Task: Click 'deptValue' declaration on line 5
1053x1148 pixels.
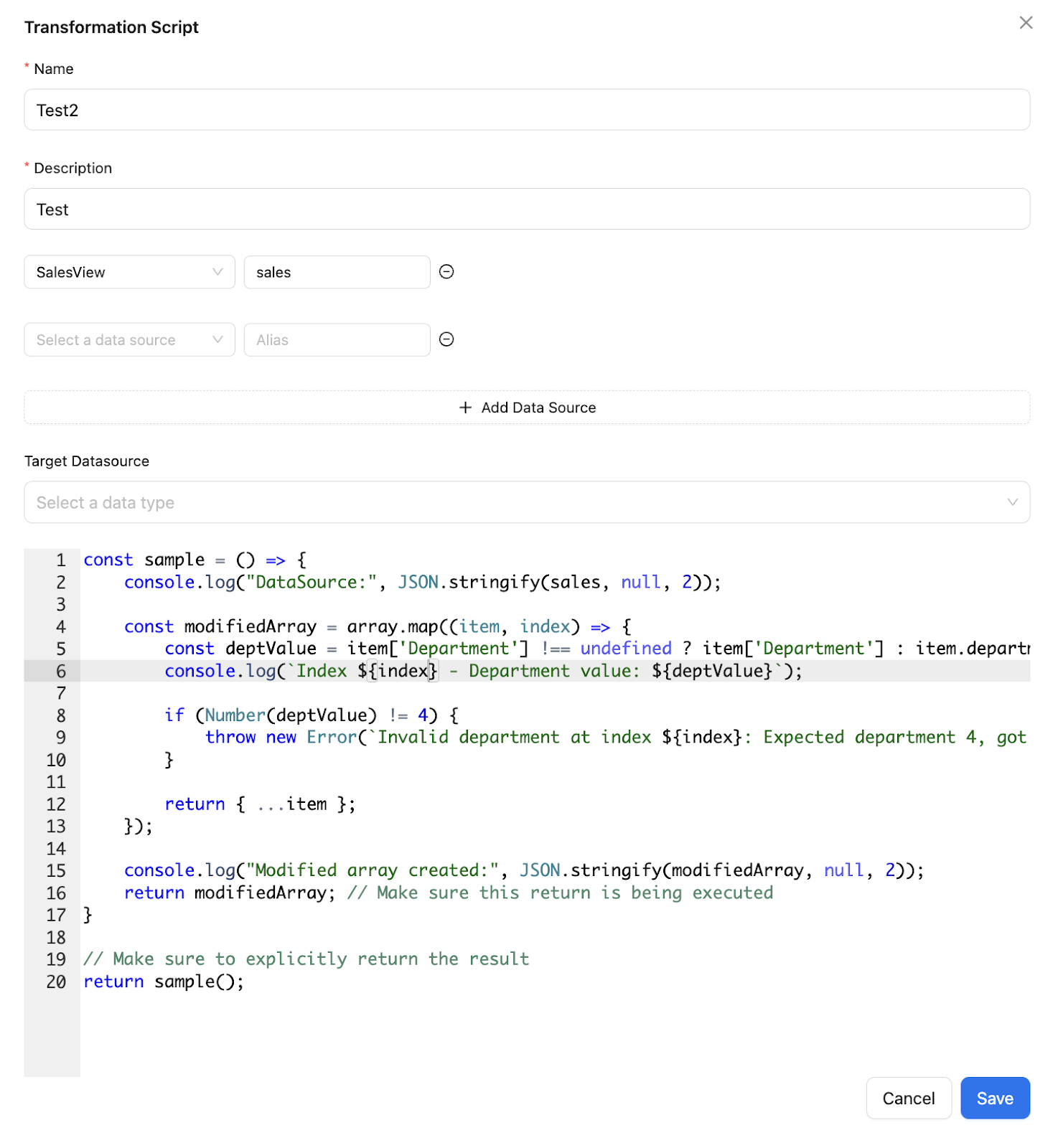Action: (271, 649)
